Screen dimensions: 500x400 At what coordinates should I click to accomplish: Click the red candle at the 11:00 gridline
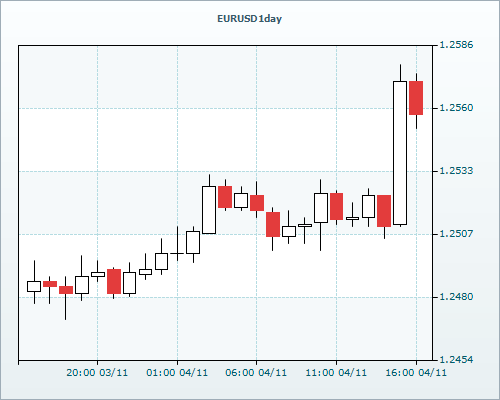coord(336,206)
